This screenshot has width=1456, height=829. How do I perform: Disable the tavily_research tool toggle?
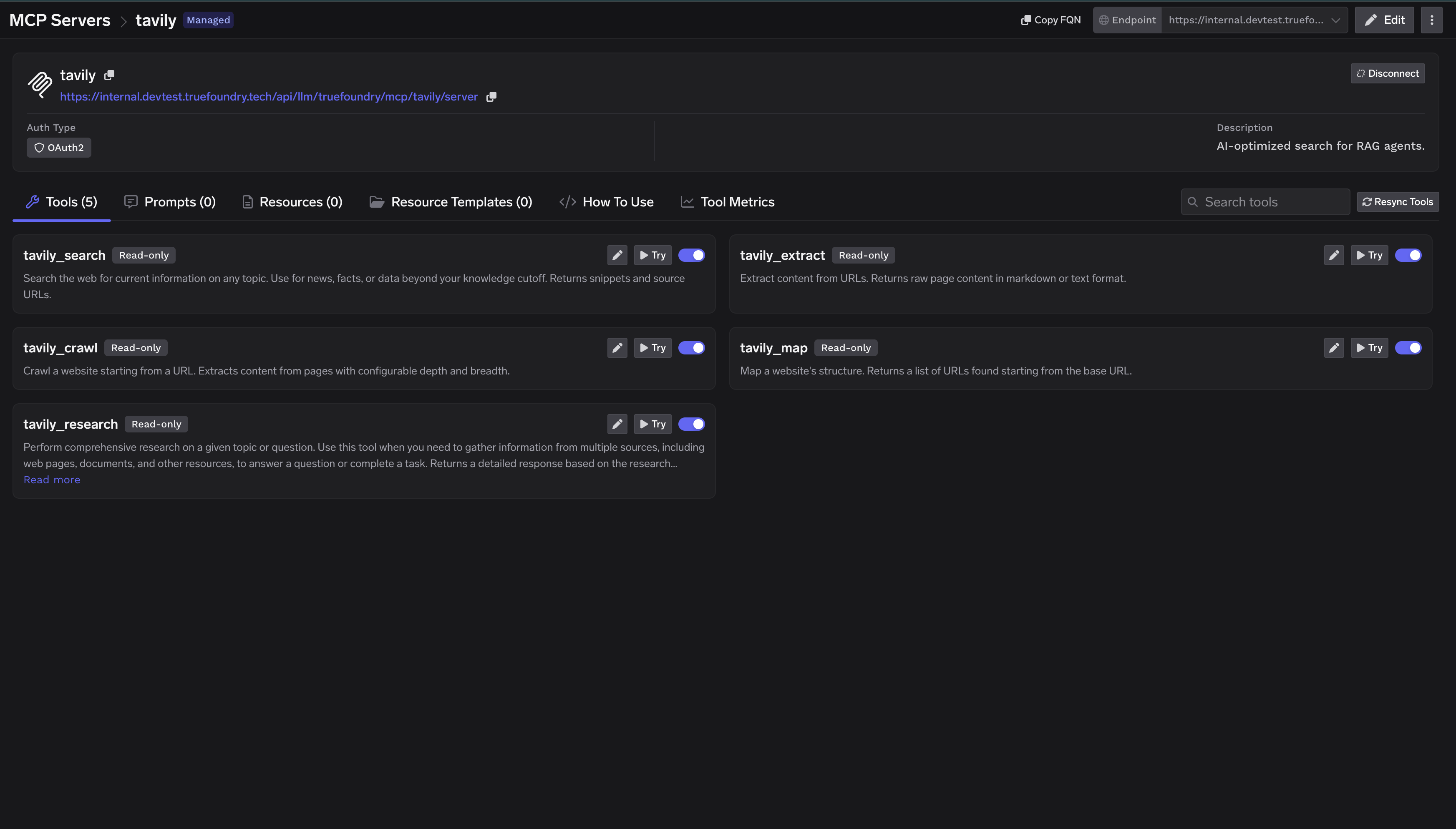[x=692, y=424]
